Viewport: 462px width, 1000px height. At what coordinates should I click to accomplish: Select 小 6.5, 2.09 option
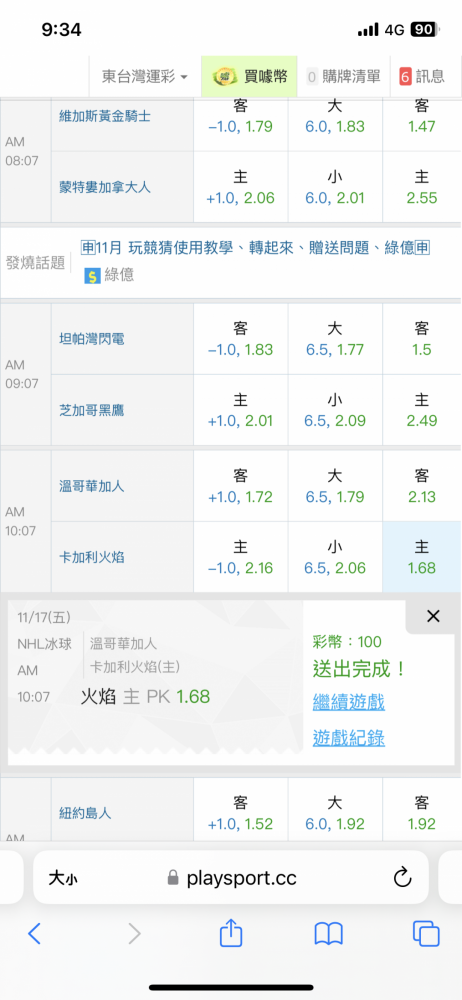[x=335, y=410]
